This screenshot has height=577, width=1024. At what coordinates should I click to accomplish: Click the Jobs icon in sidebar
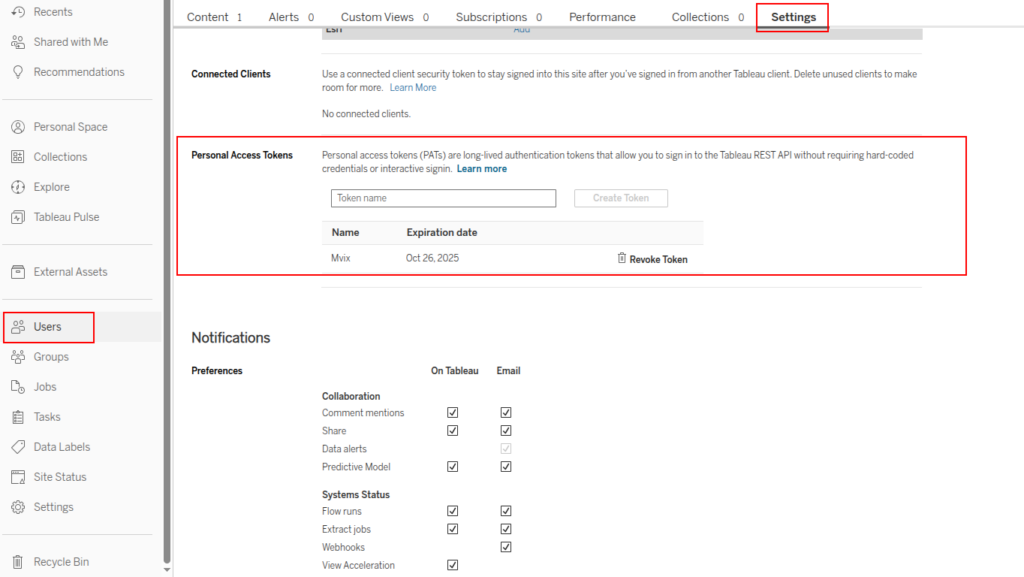(x=18, y=386)
